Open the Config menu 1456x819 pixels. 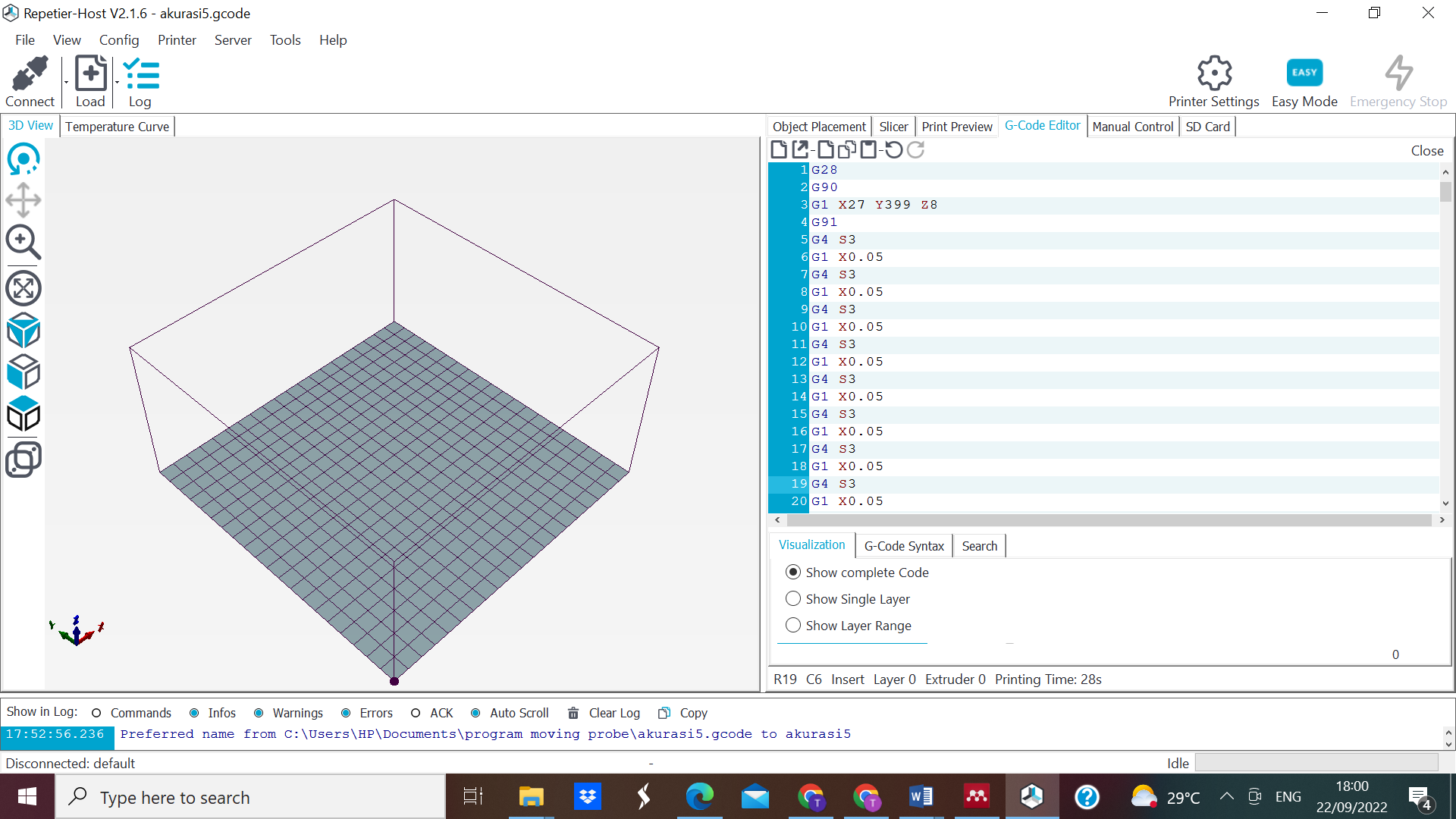pyautogui.click(x=119, y=40)
